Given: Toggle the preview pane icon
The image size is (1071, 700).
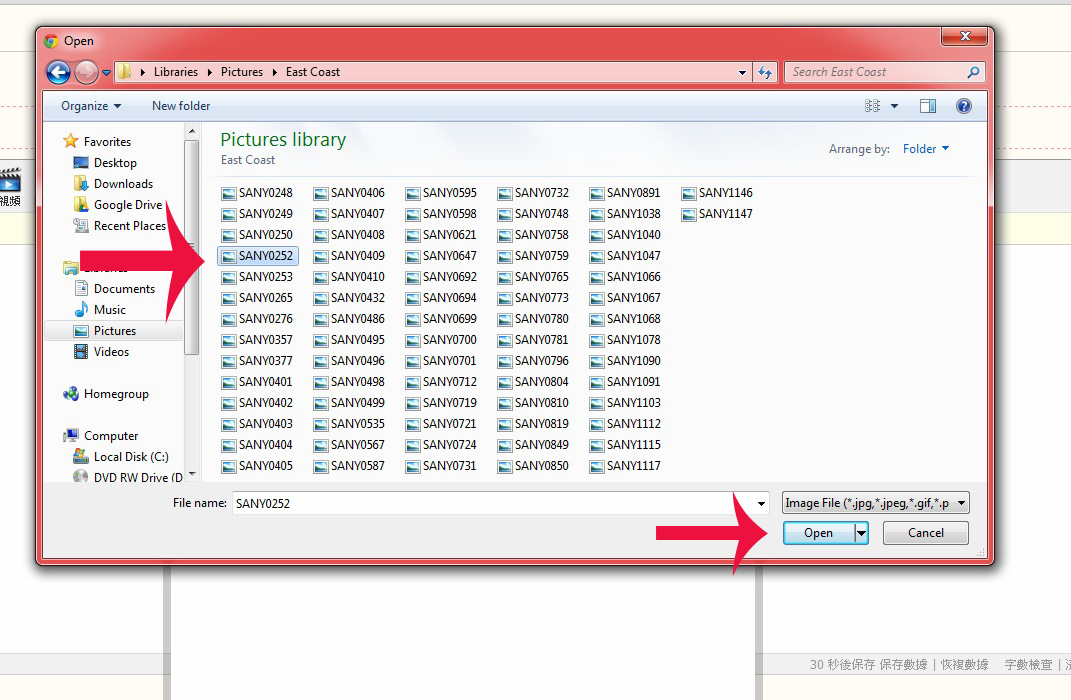Looking at the screenshot, I should pos(928,106).
